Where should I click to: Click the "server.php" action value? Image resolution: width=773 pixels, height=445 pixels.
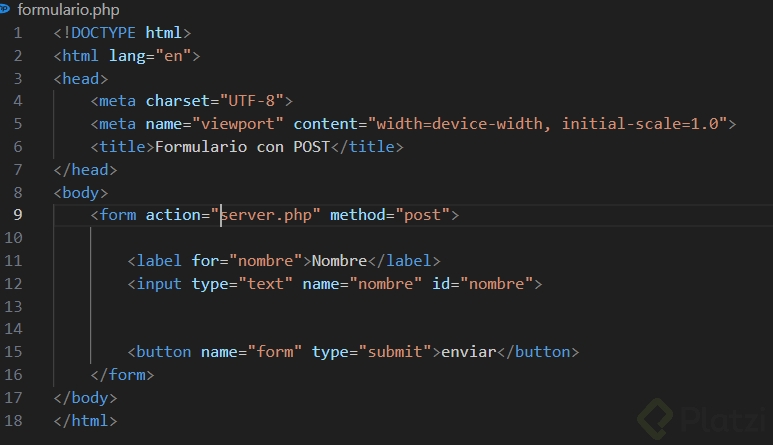point(269,215)
